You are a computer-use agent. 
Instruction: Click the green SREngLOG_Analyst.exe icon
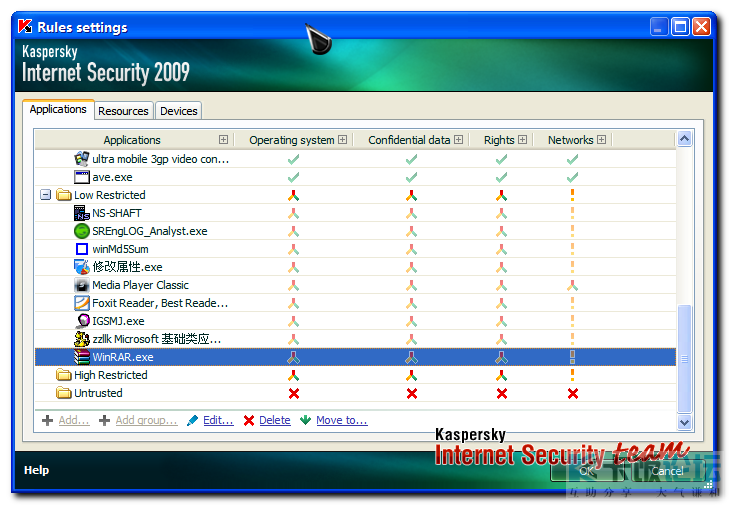81,231
